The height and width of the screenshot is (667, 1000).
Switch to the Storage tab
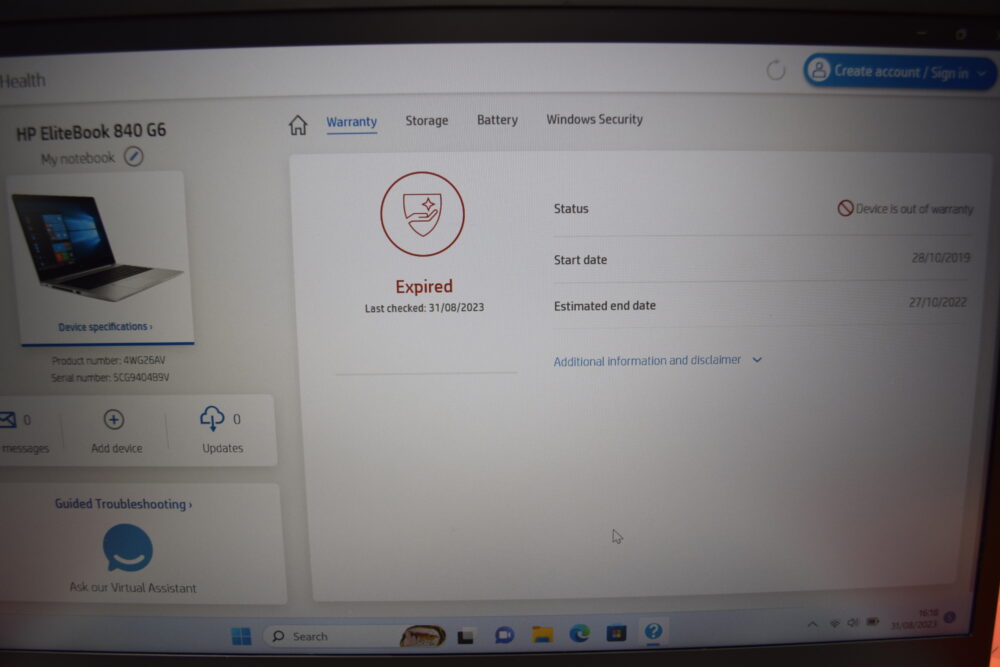[427, 121]
